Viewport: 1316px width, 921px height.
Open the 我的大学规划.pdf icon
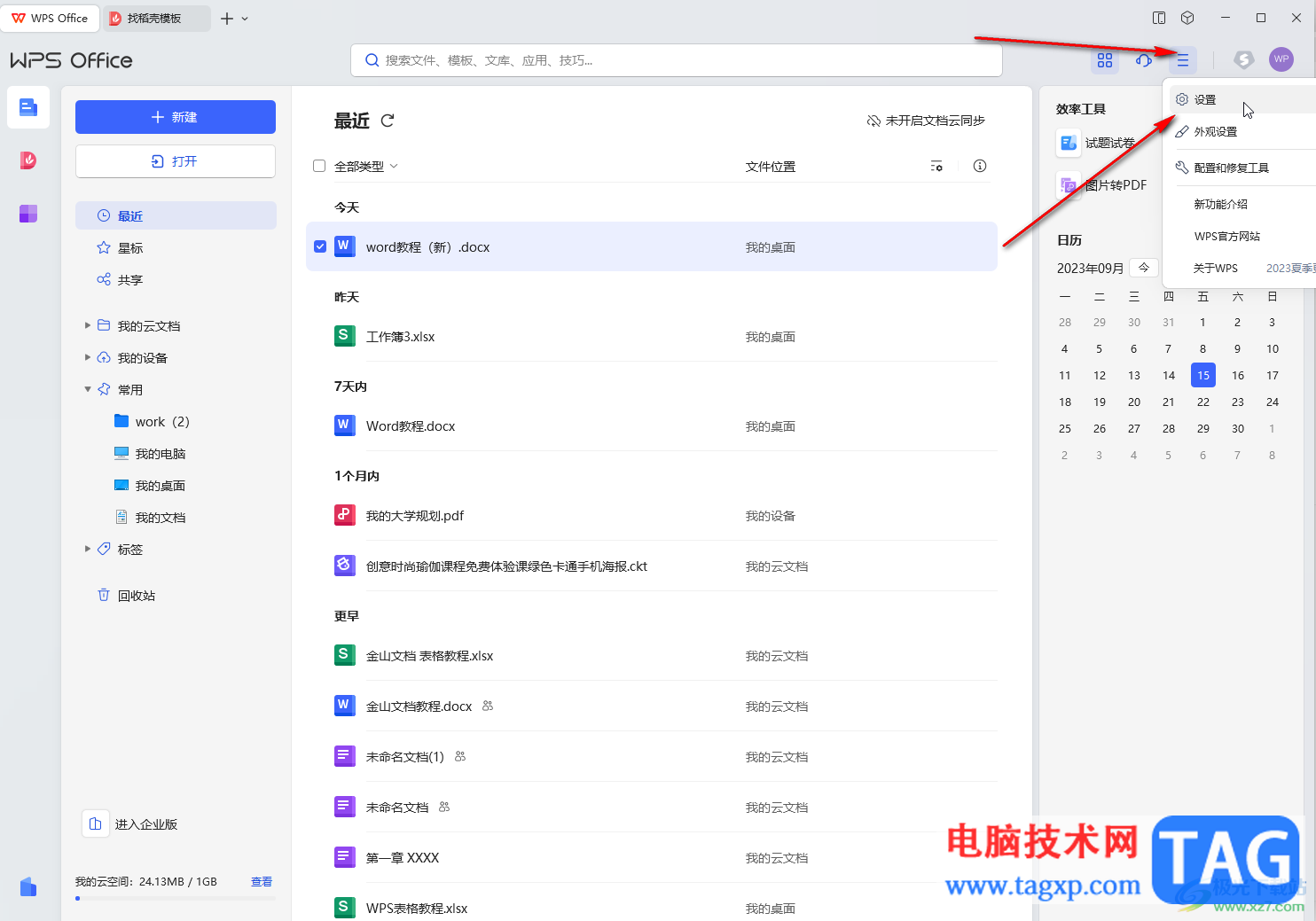point(345,515)
